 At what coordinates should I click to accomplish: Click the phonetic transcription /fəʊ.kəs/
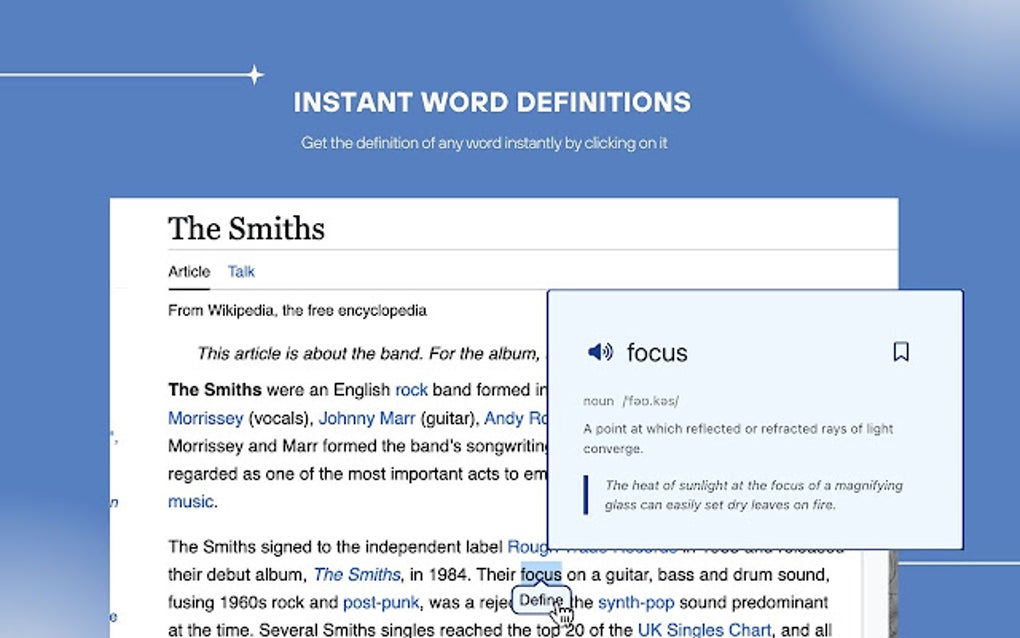pyautogui.click(x=651, y=401)
